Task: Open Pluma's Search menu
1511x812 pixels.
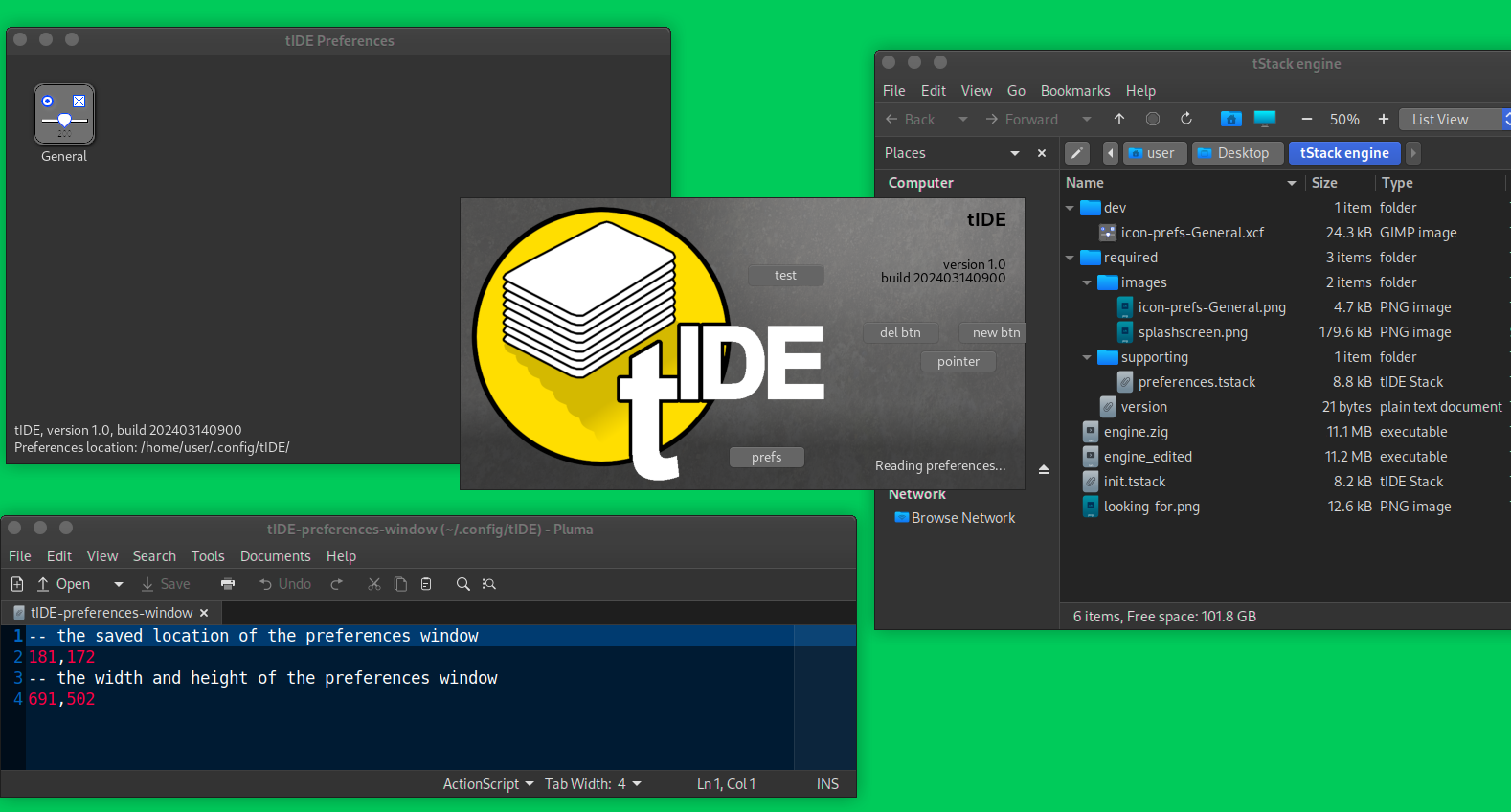Action: tap(154, 556)
